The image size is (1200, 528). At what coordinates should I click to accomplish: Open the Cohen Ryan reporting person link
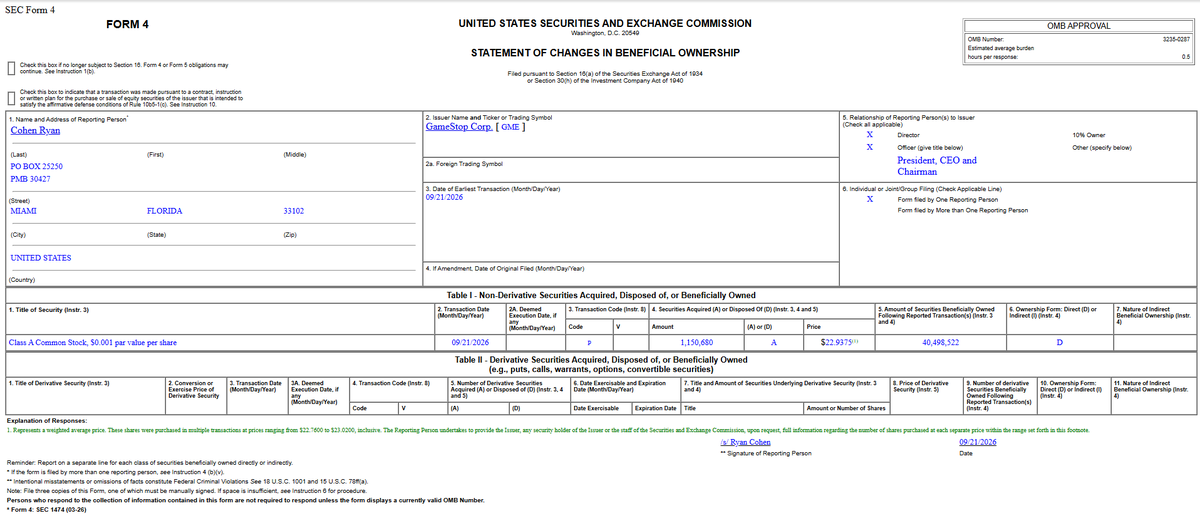click(35, 130)
